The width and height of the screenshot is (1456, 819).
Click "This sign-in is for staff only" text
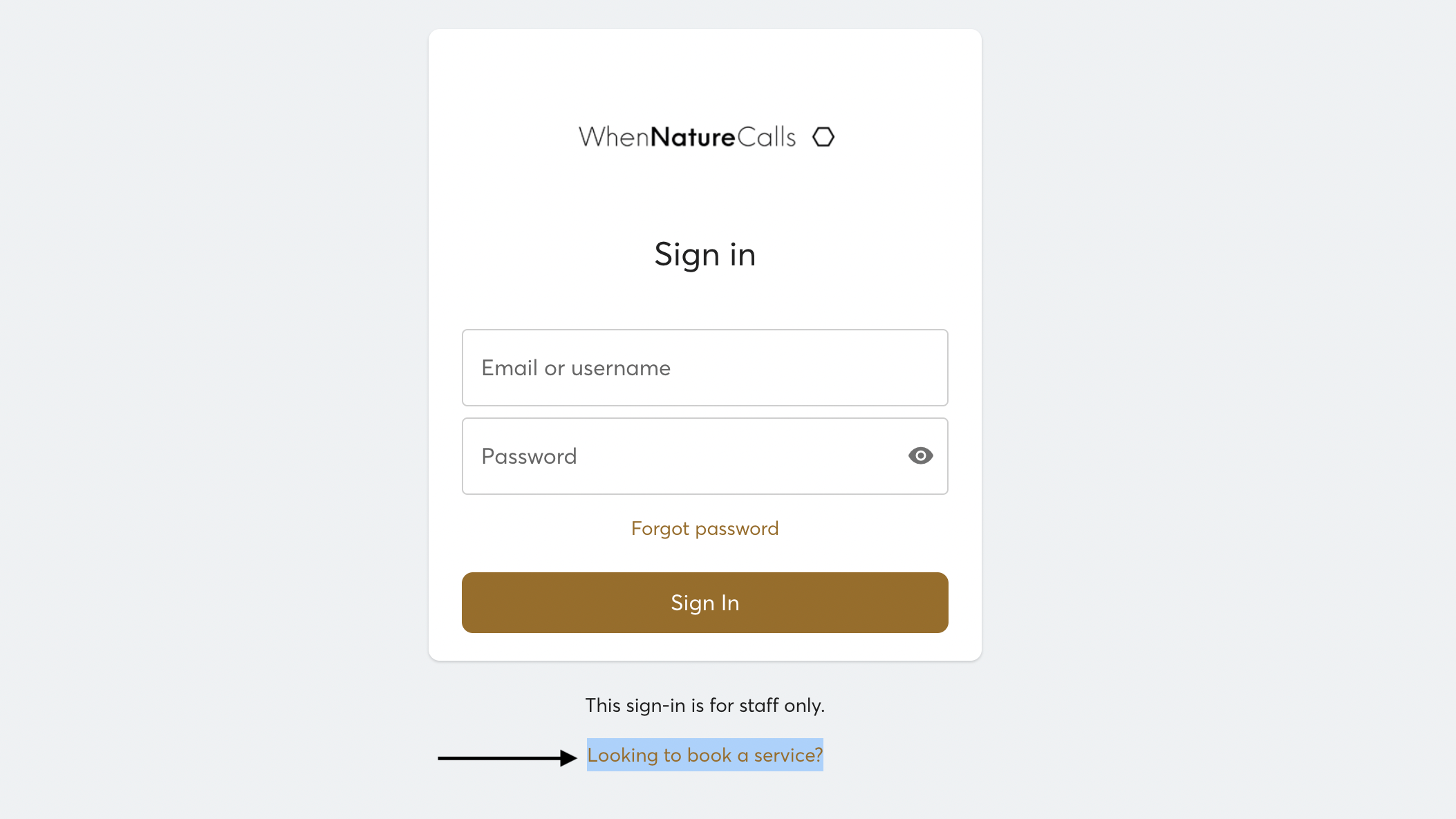(704, 705)
